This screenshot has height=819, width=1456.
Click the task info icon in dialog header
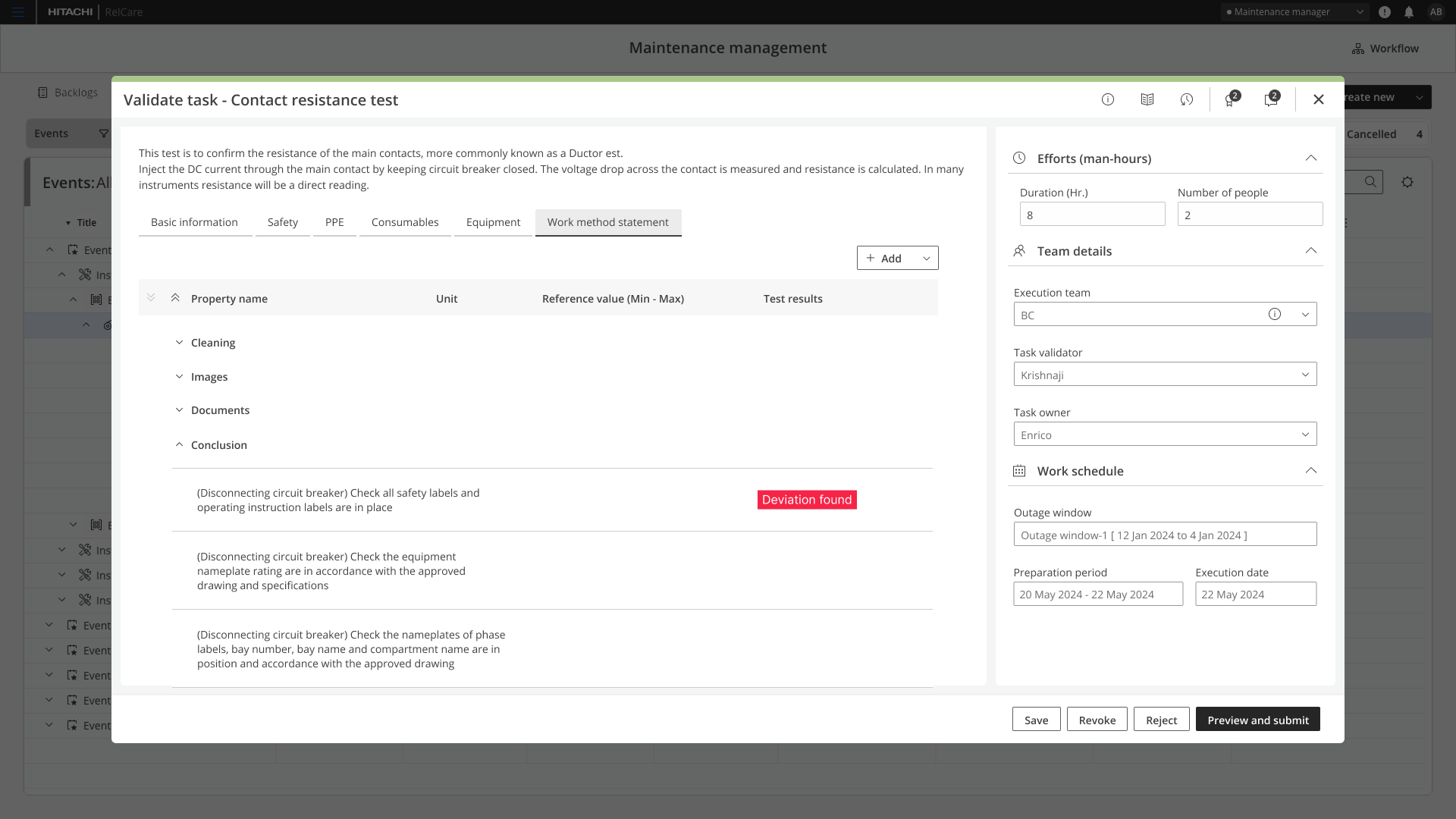click(1108, 99)
